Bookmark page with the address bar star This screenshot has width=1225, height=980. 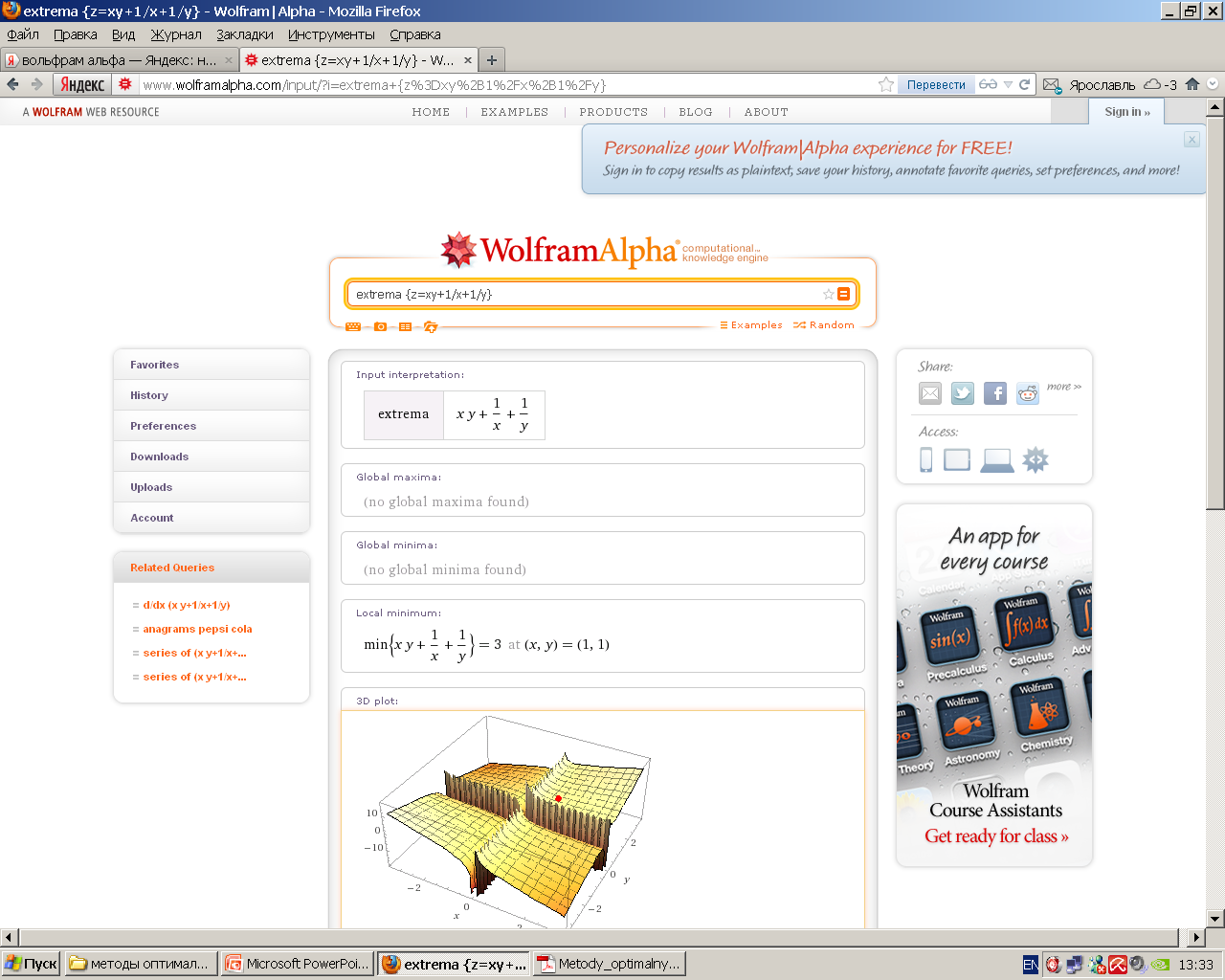tap(886, 84)
